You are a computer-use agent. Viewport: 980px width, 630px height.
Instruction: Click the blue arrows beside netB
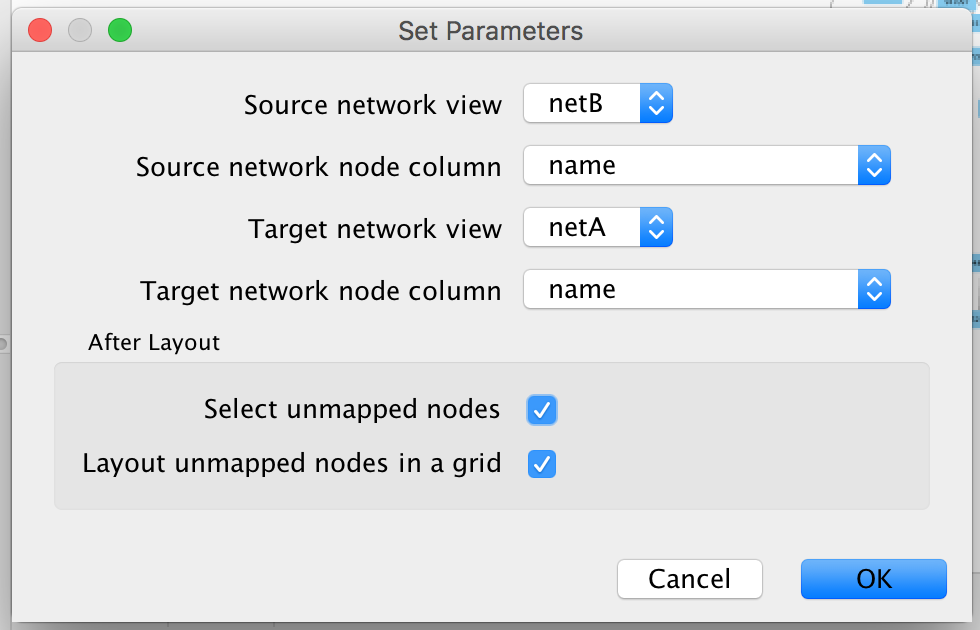(656, 103)
